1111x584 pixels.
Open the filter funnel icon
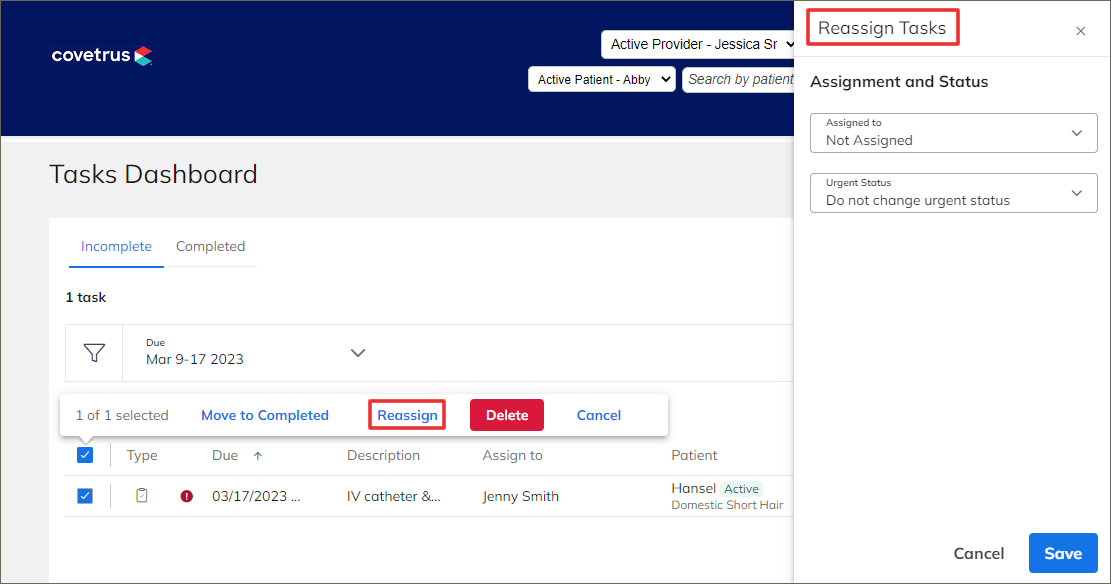94,352
